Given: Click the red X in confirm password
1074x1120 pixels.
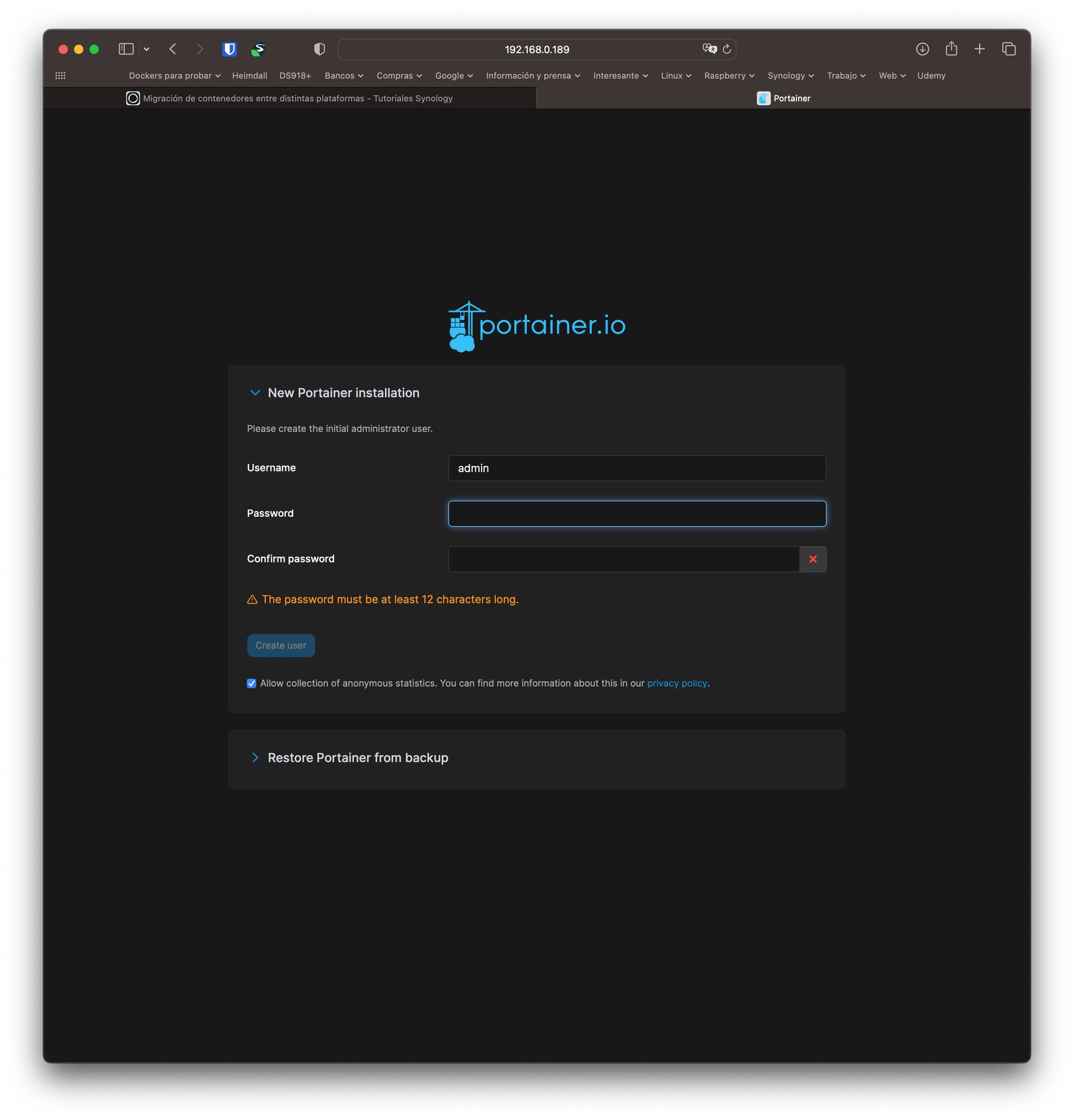Looking at the screenshot, I should click(x=812, y=559).
